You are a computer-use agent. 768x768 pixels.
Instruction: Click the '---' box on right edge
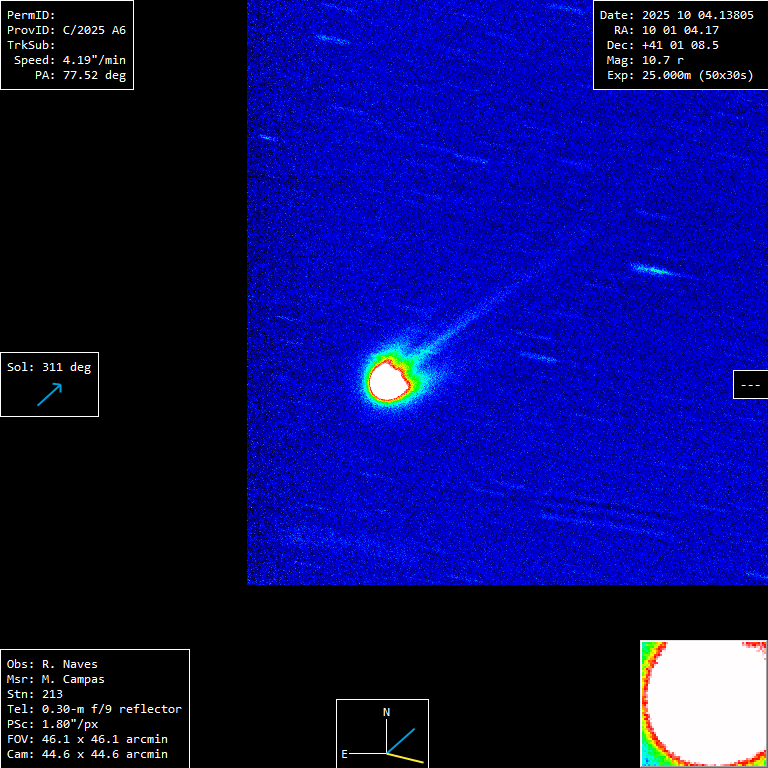750,384
